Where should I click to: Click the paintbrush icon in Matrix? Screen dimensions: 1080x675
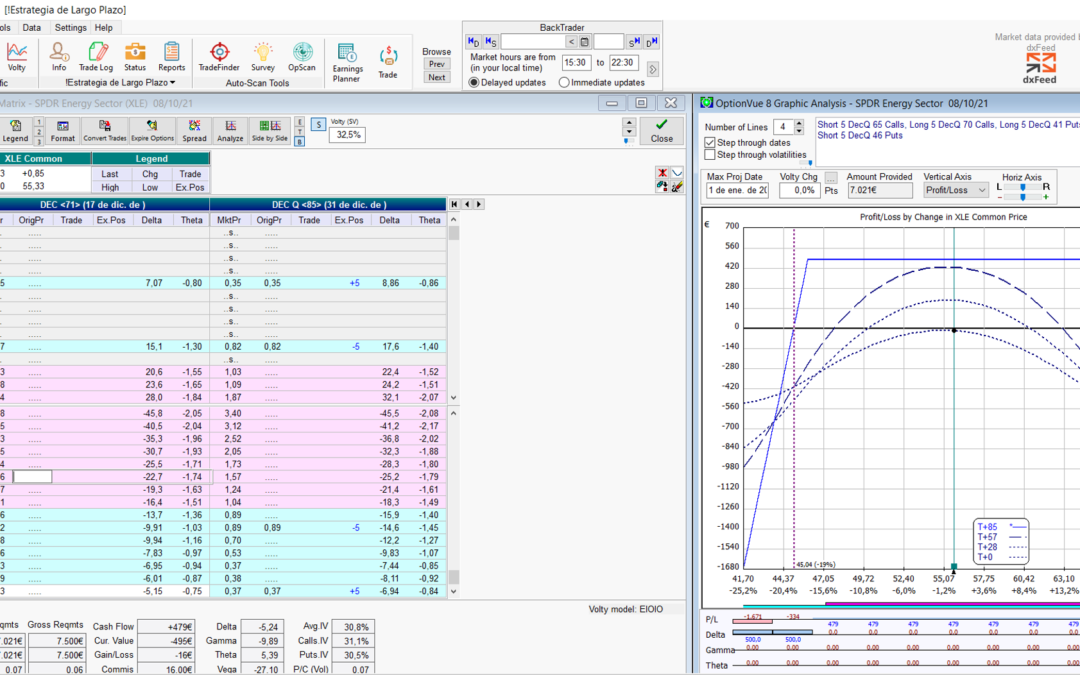click(677, 186)
